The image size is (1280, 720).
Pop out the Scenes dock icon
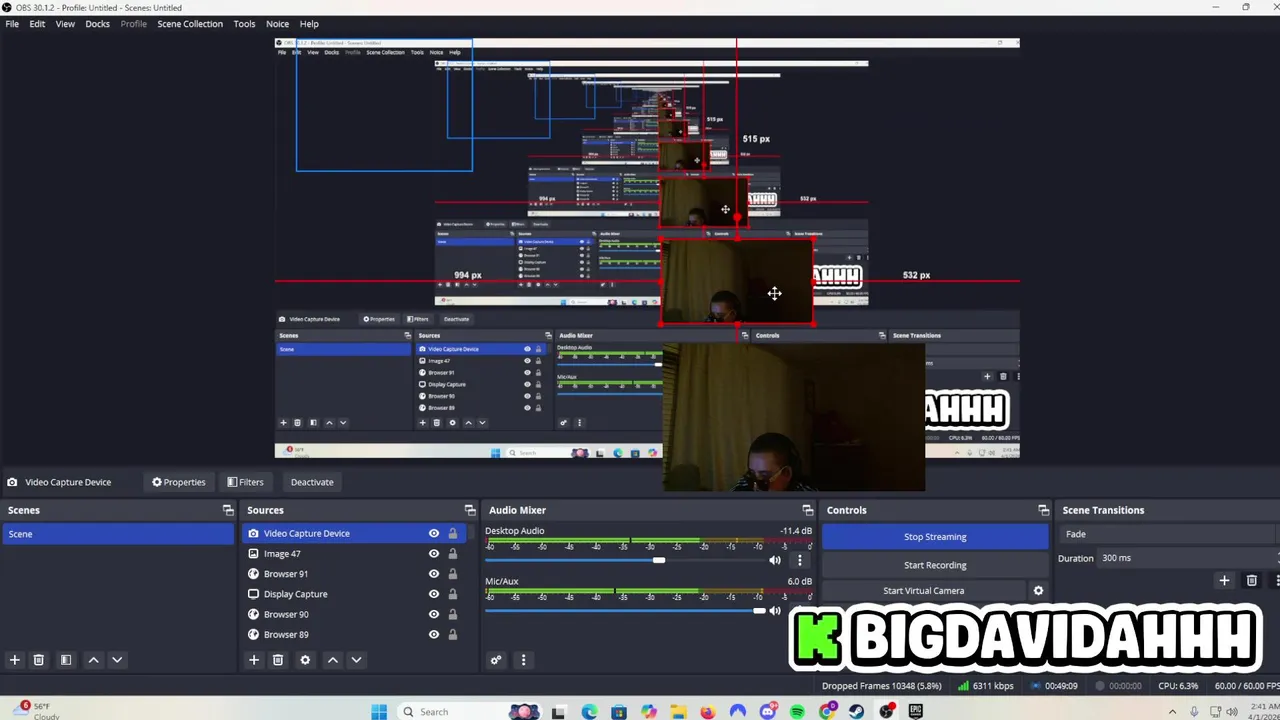pos(228,510)
